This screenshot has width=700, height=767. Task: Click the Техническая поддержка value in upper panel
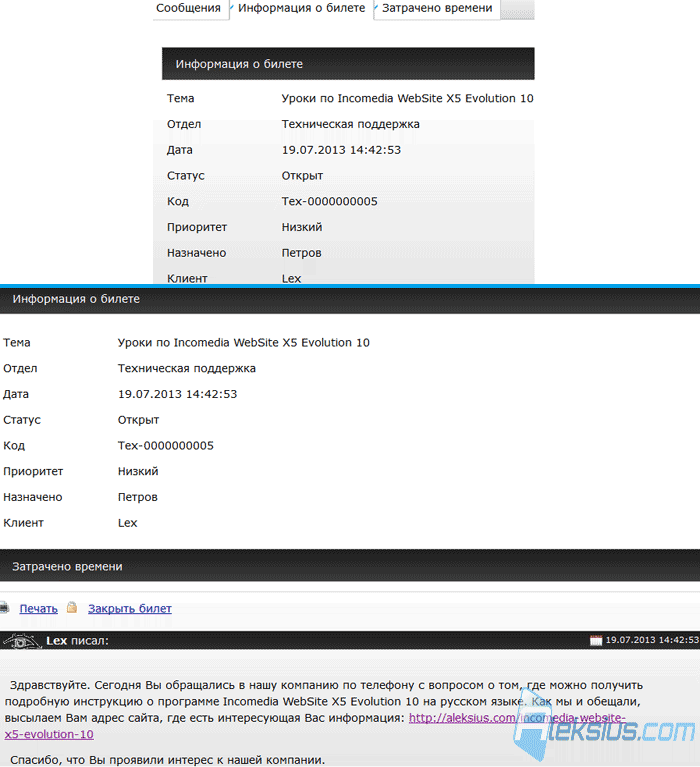coord(351,124)
